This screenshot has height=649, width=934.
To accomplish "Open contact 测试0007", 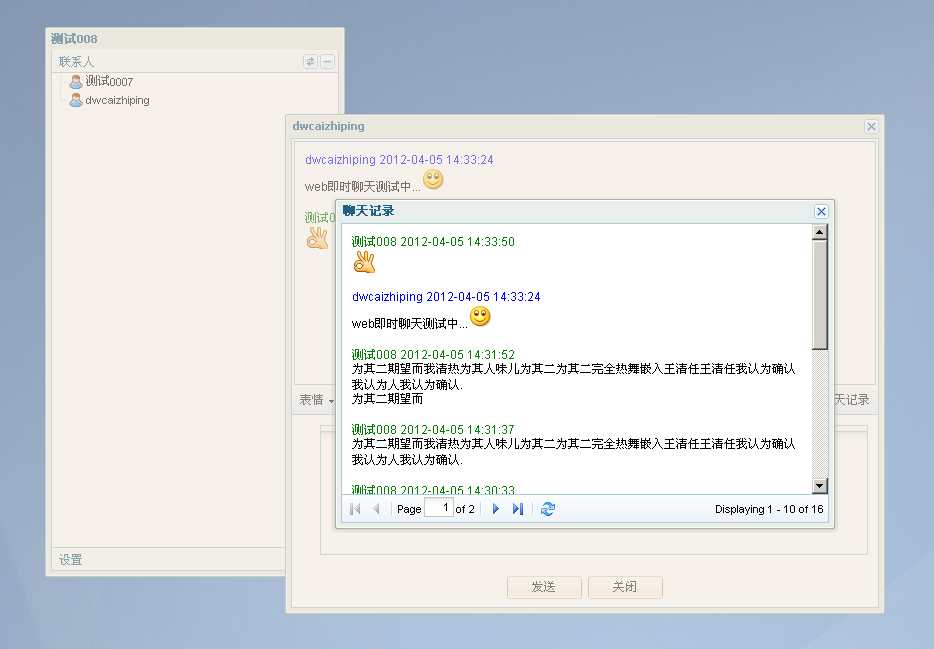I will tap(109, 81).
